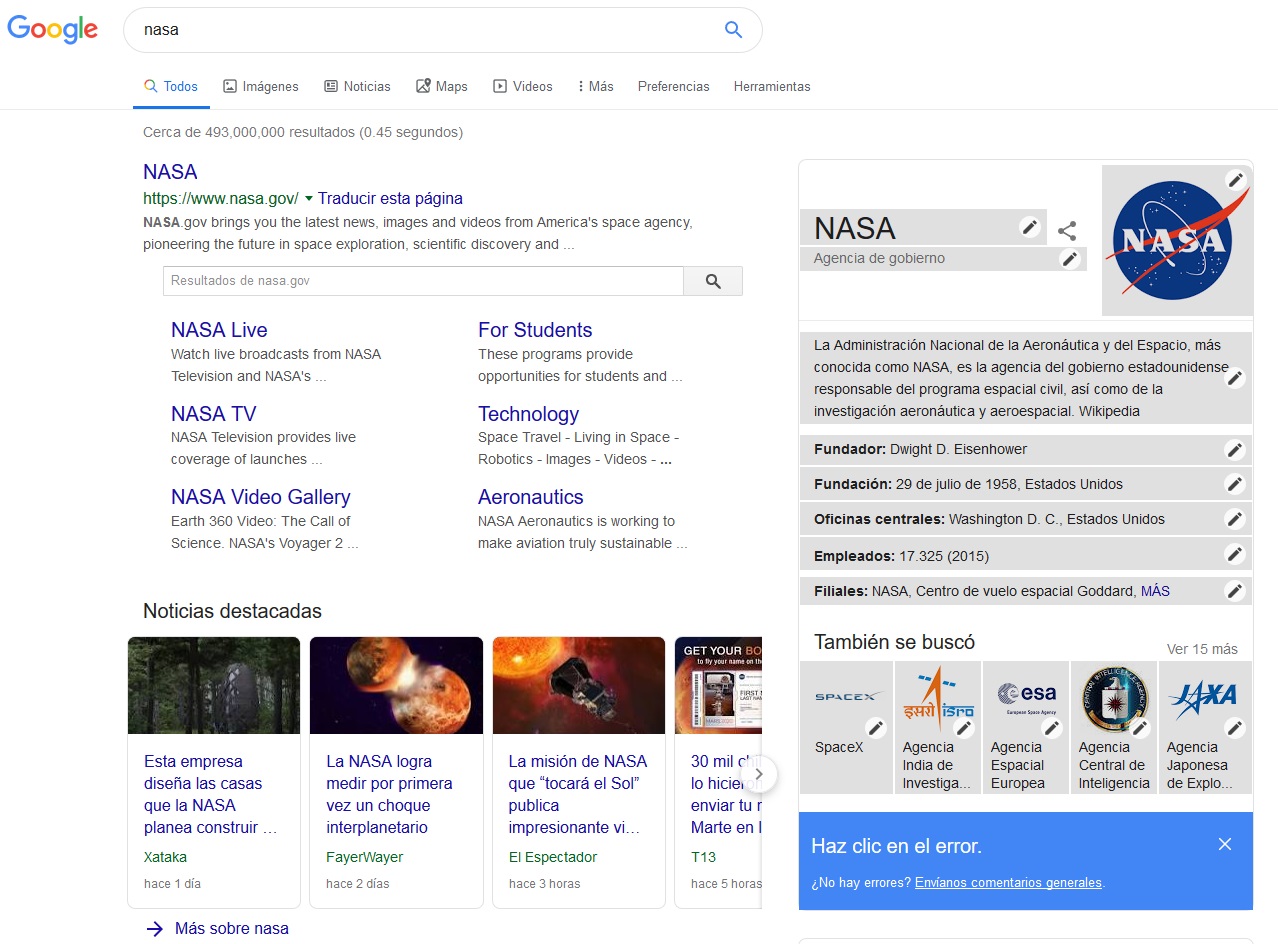The image size is (1278, 944).
Task: Open the NASA Live sitelink
Action: [219, 330]
